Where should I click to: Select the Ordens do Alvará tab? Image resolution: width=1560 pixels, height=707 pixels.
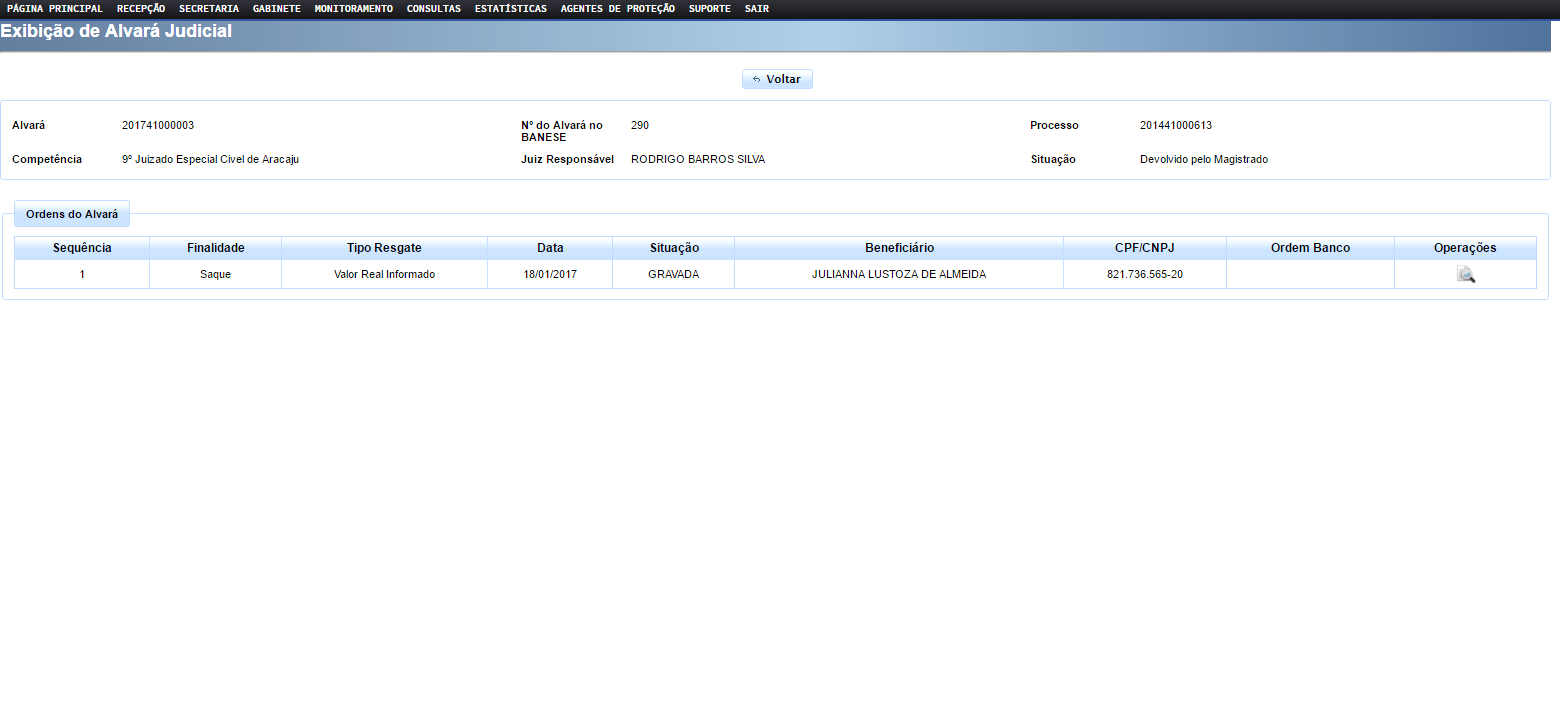pos(72,214)
